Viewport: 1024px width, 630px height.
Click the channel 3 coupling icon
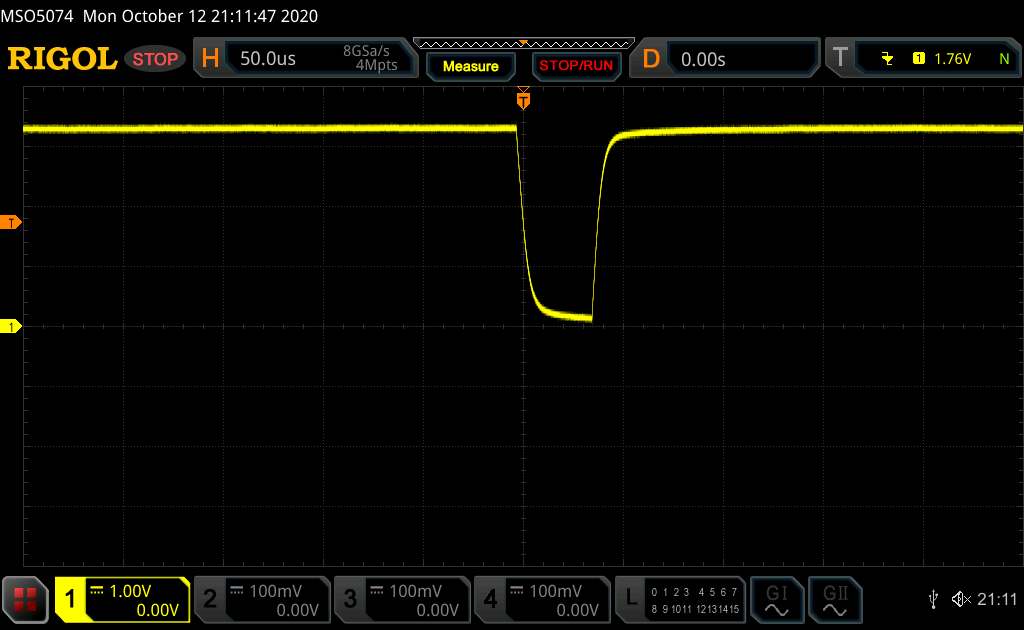[377, 591]
